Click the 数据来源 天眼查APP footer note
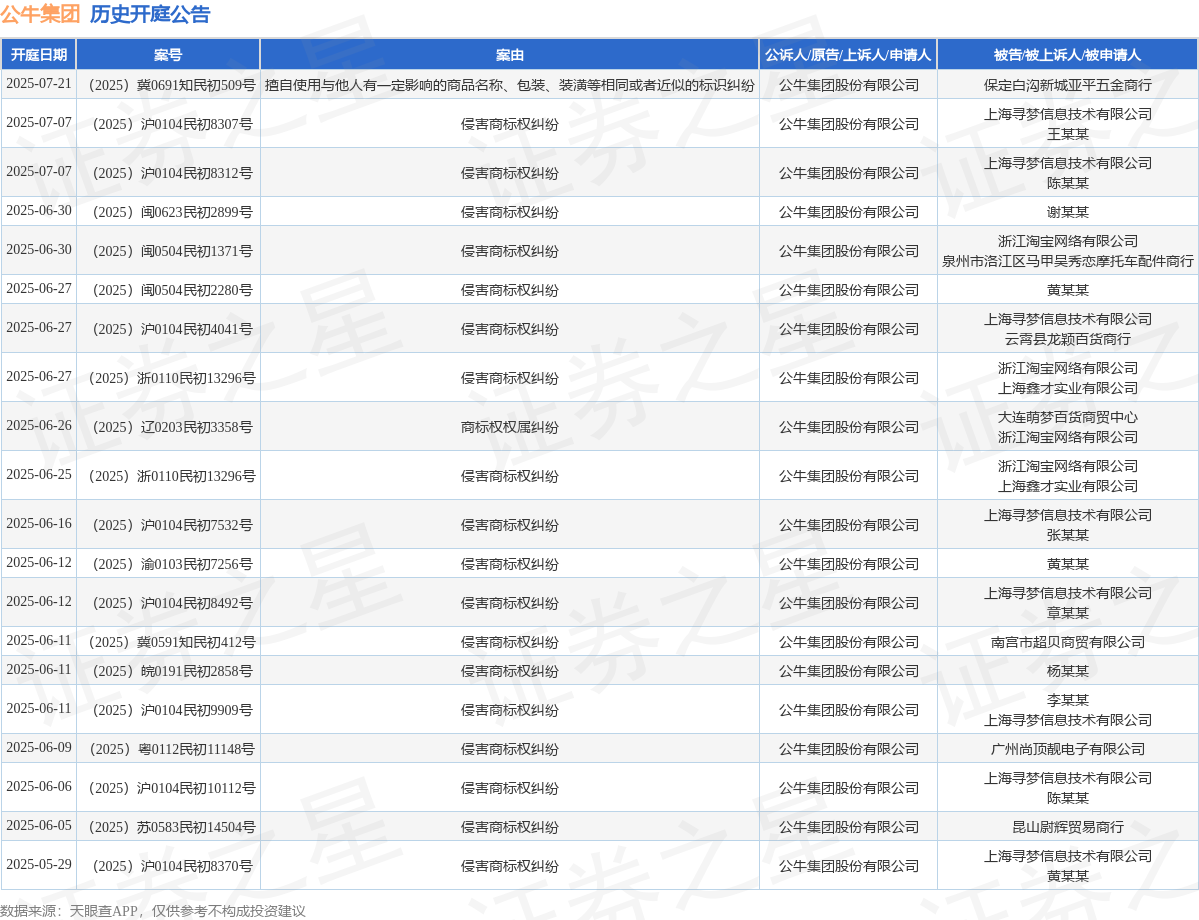This screenshot has height=920, width=1199. (x=153, y=911)
